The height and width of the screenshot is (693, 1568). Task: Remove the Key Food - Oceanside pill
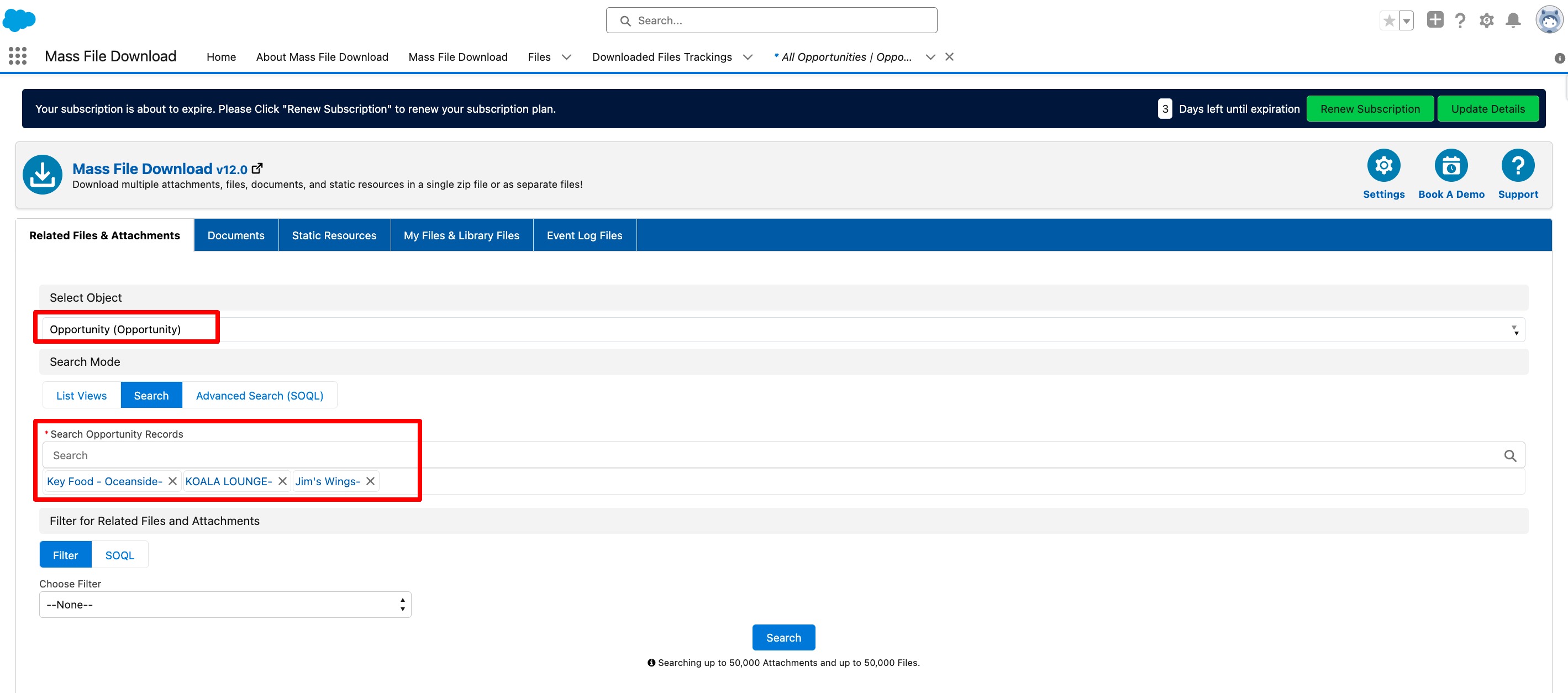(173, 481)
